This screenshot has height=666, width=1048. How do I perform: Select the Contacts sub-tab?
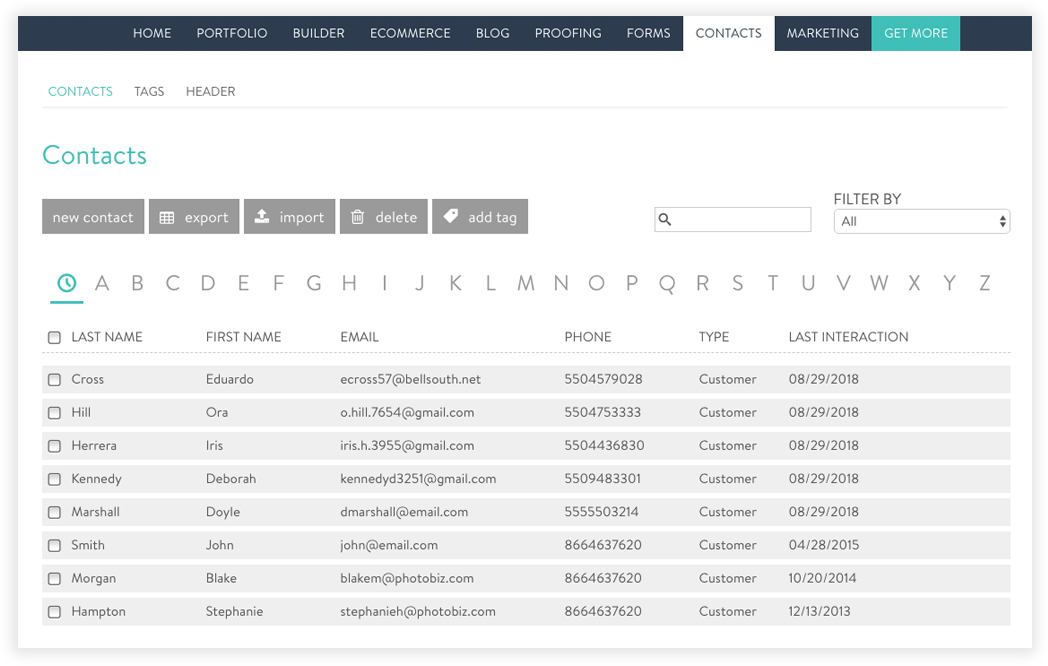[x=80, y=92]
